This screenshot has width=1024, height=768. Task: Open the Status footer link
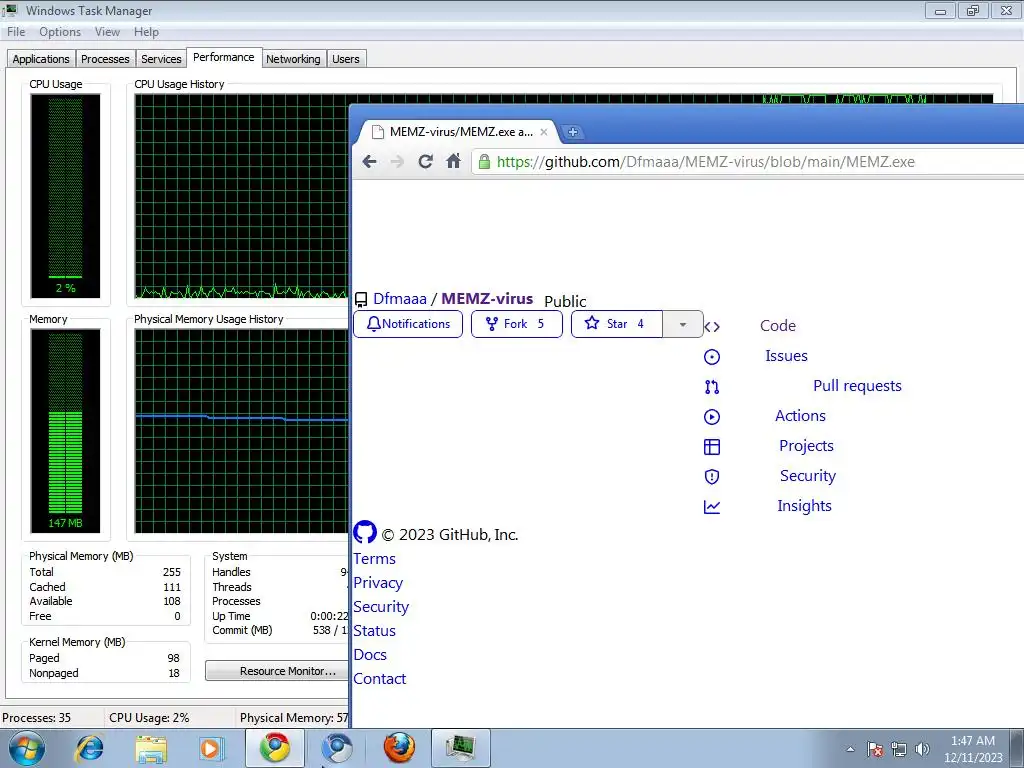click(x=374, y=631)
